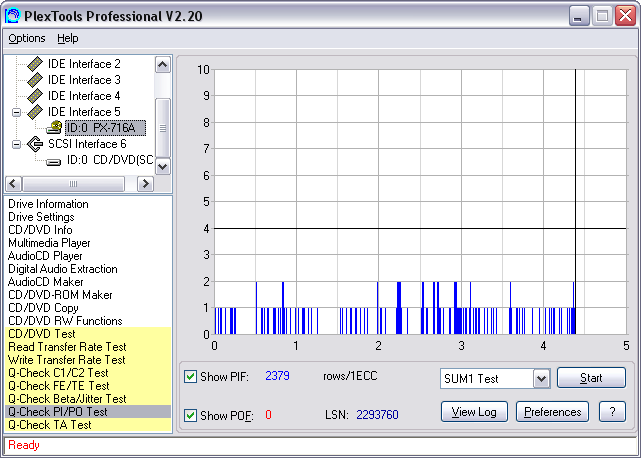Click the IDE Interface 2 chip icon
The image size is (641, 458).
[35, 64]
